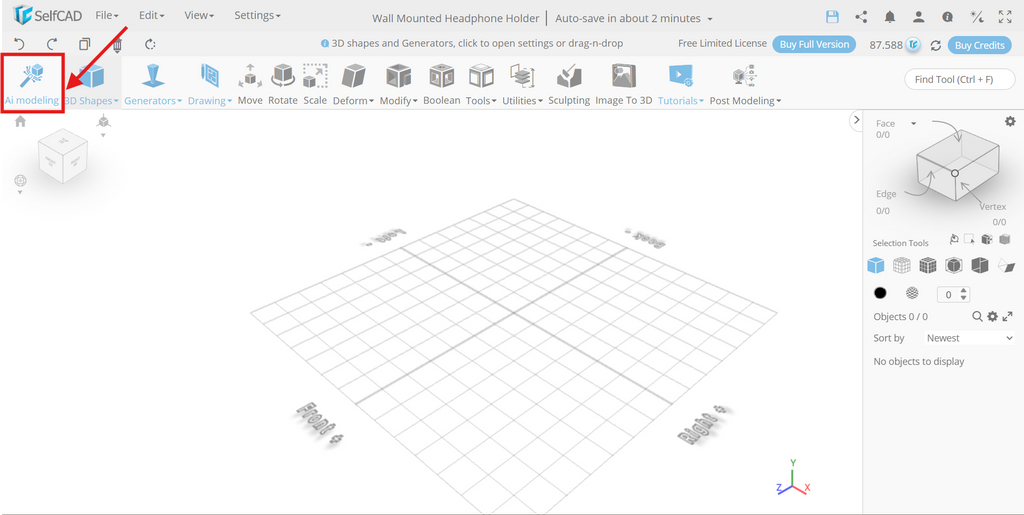Image resolution: width=1024 pixels, height=515 pixels.
Task: Toggle brush selection tool
Action: pyautogui.click(x=954, y=240)
